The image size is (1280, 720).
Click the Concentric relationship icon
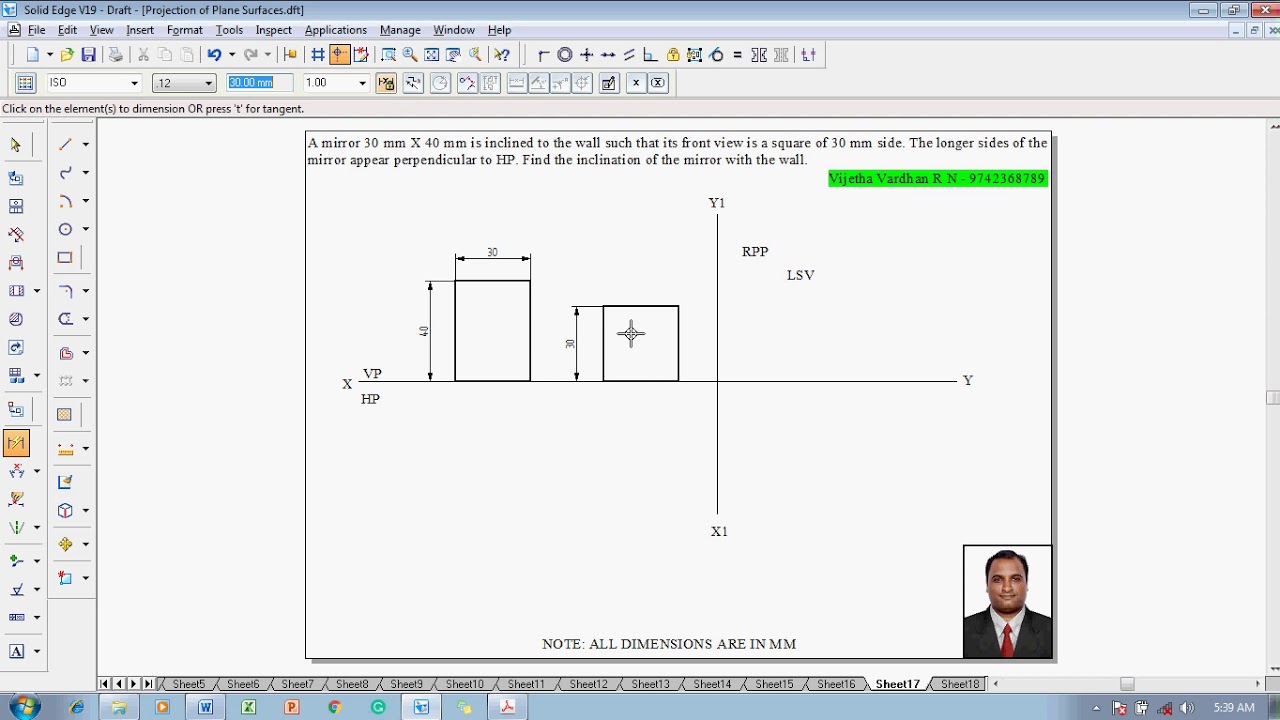pyautogui.click(x=565, y=55)
